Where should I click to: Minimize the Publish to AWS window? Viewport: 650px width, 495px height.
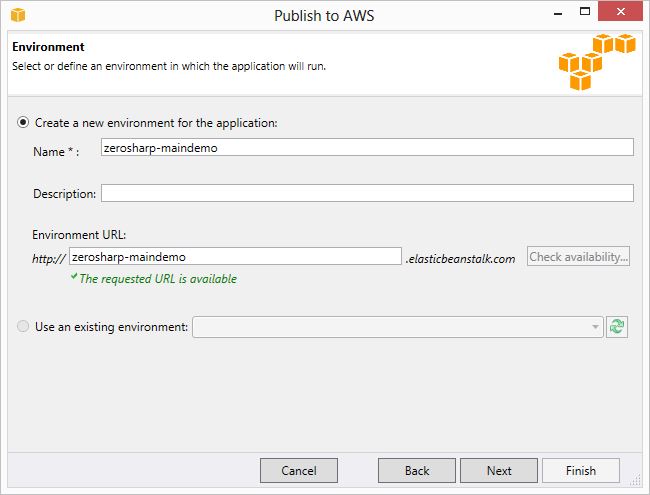click(x=558, y=14)
